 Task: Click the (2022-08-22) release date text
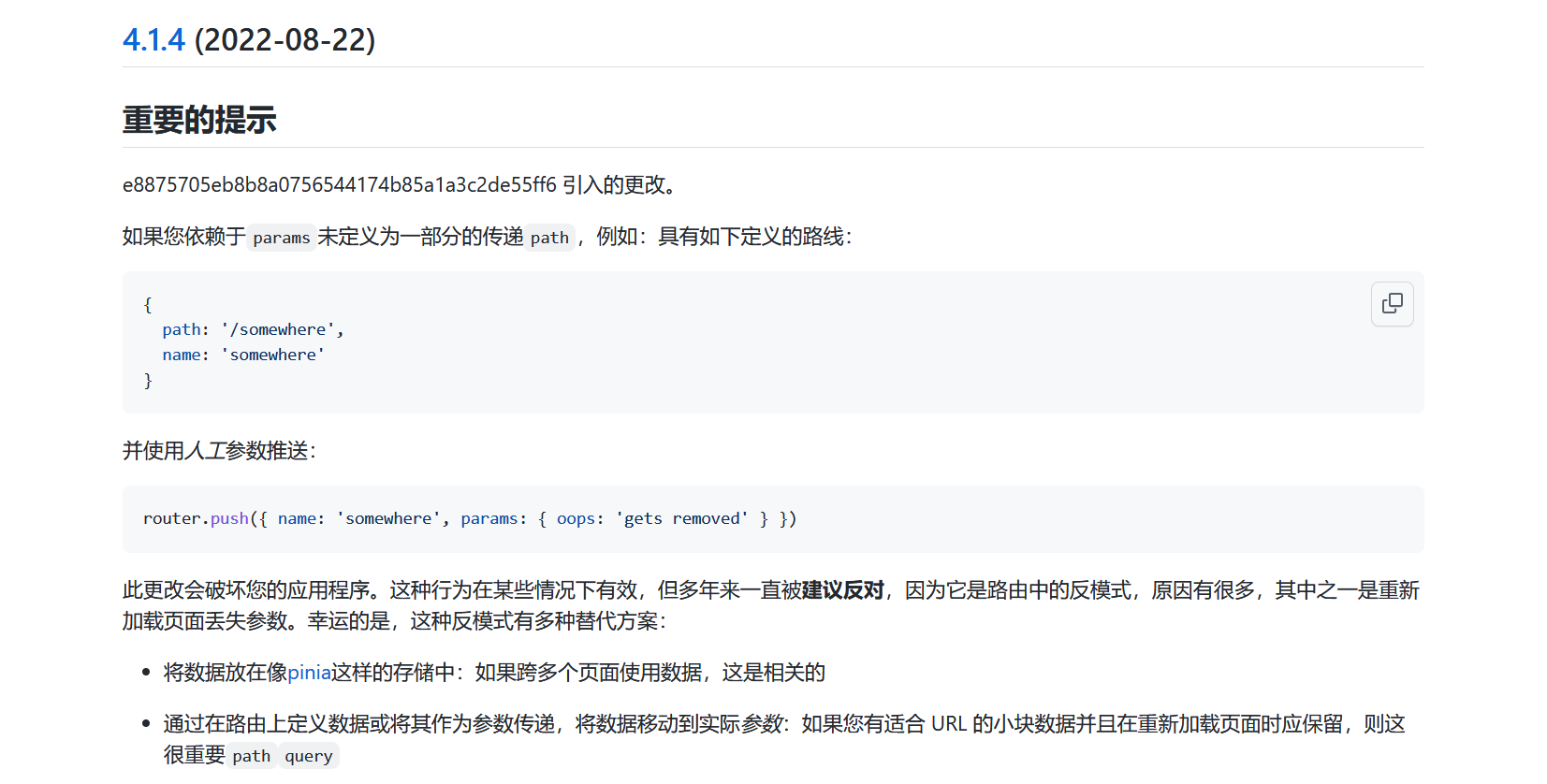(x=285, y=40)
